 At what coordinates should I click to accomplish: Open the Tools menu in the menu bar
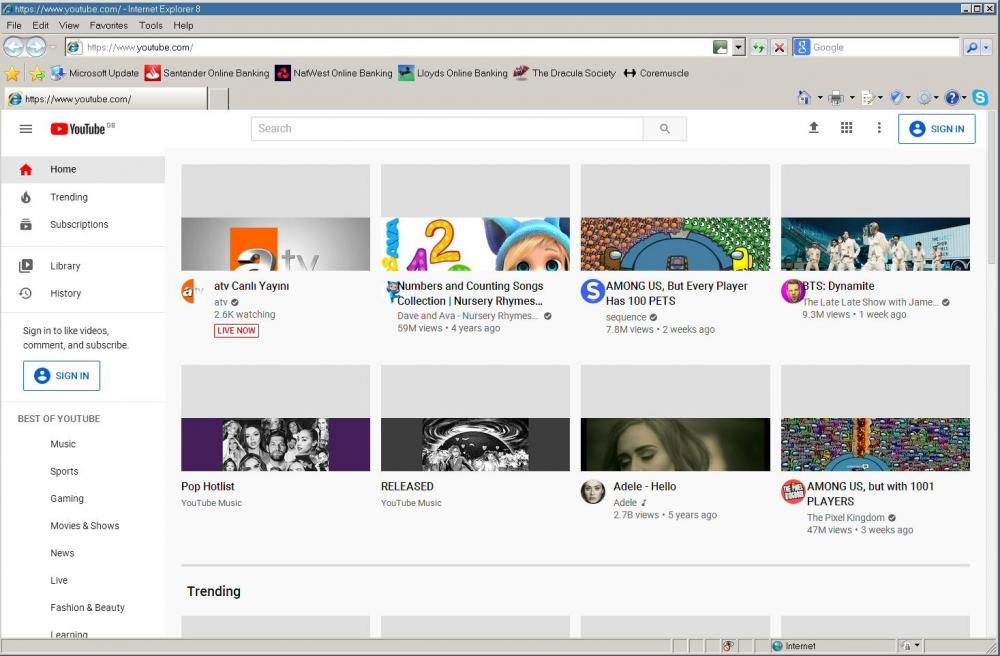(151, 25)
